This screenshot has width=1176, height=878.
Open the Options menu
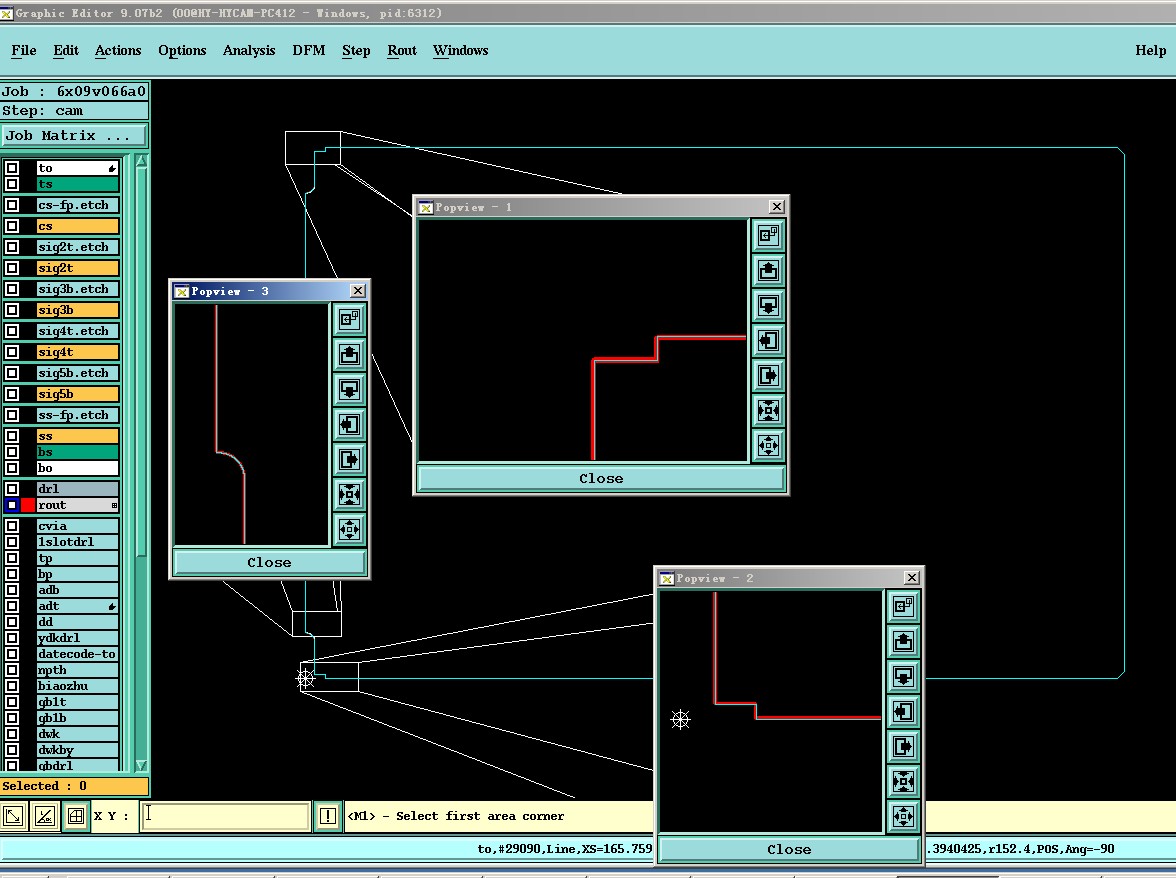pos(182,50)
